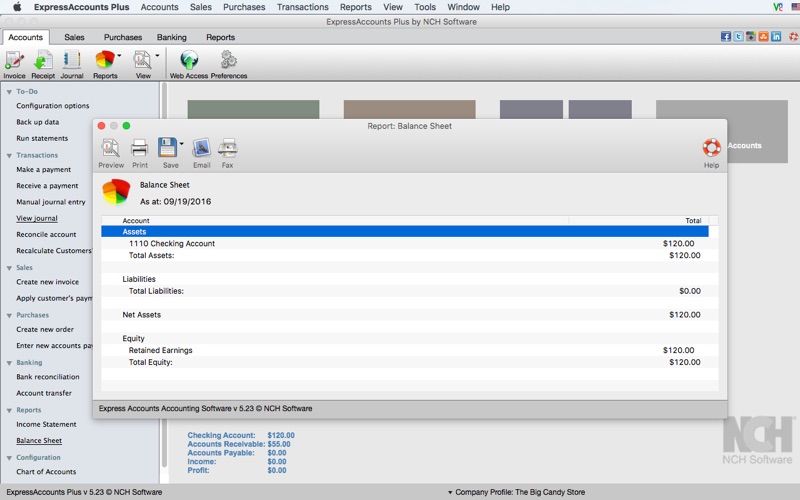Open Reports dropdown arrow in main toolbar
This screenshot has height=500, width=800.
click(x=119, y=55)
